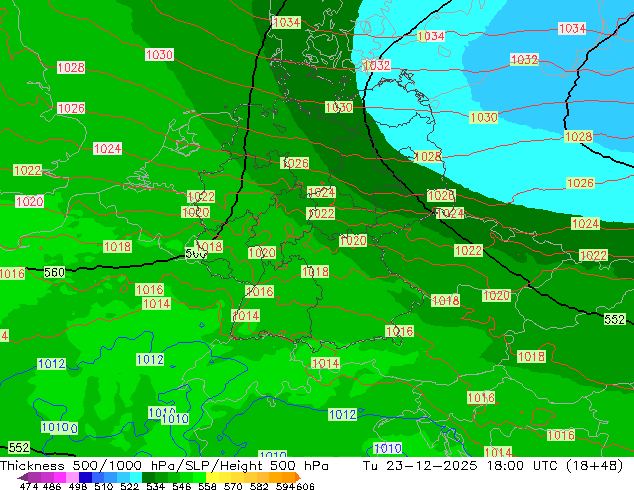The height and width of the screenshot is (490, 634).
Task: Click the darkest green legend swatch
Action: (148, 477)
